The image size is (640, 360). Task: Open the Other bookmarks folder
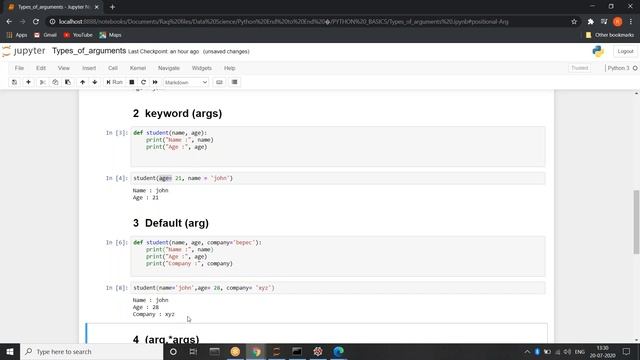tap(610, 35)
